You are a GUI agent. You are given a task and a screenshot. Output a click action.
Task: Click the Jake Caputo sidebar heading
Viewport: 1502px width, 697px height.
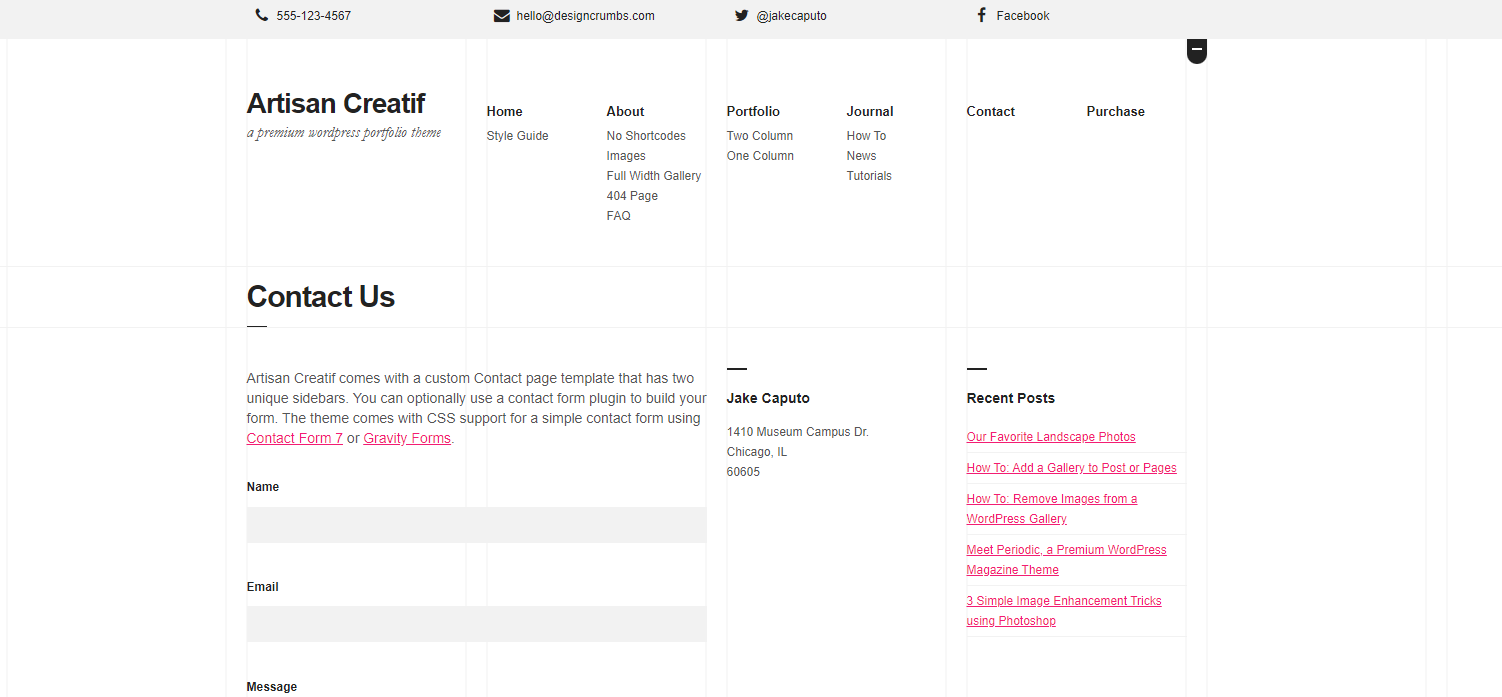click(x=768, y=398)
